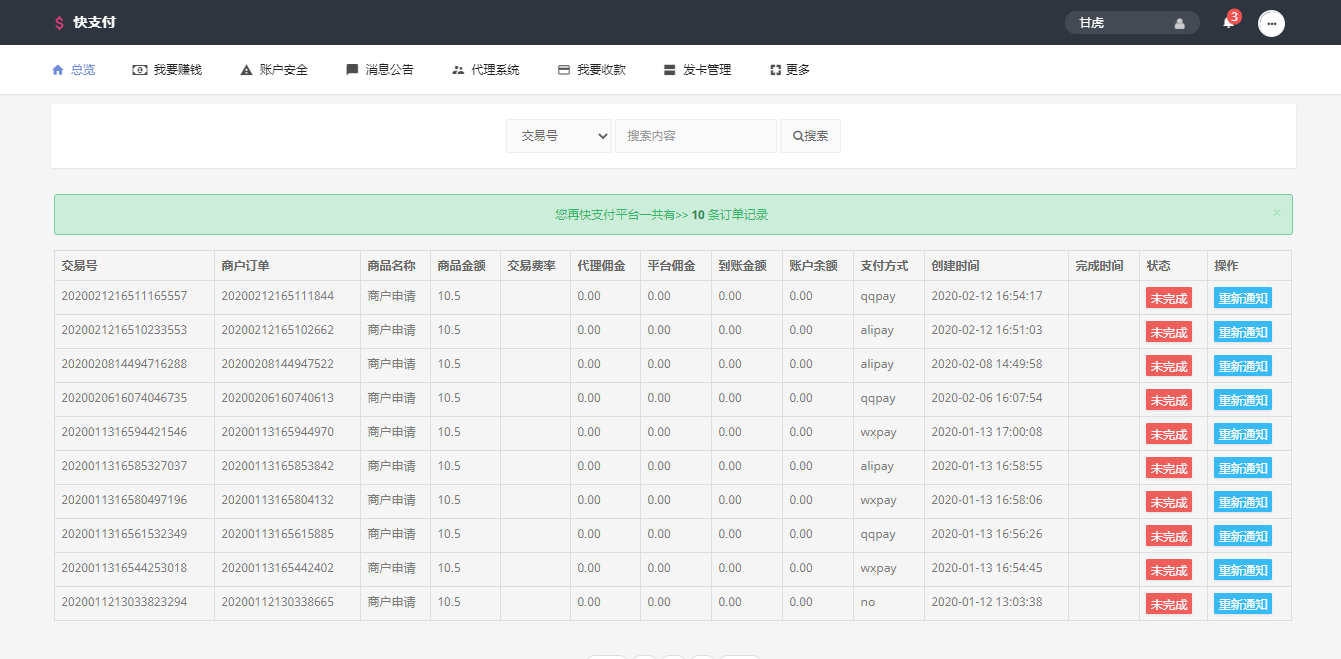Click 重新通知 for order 2020011316580497196

(x=1243, y=502)
